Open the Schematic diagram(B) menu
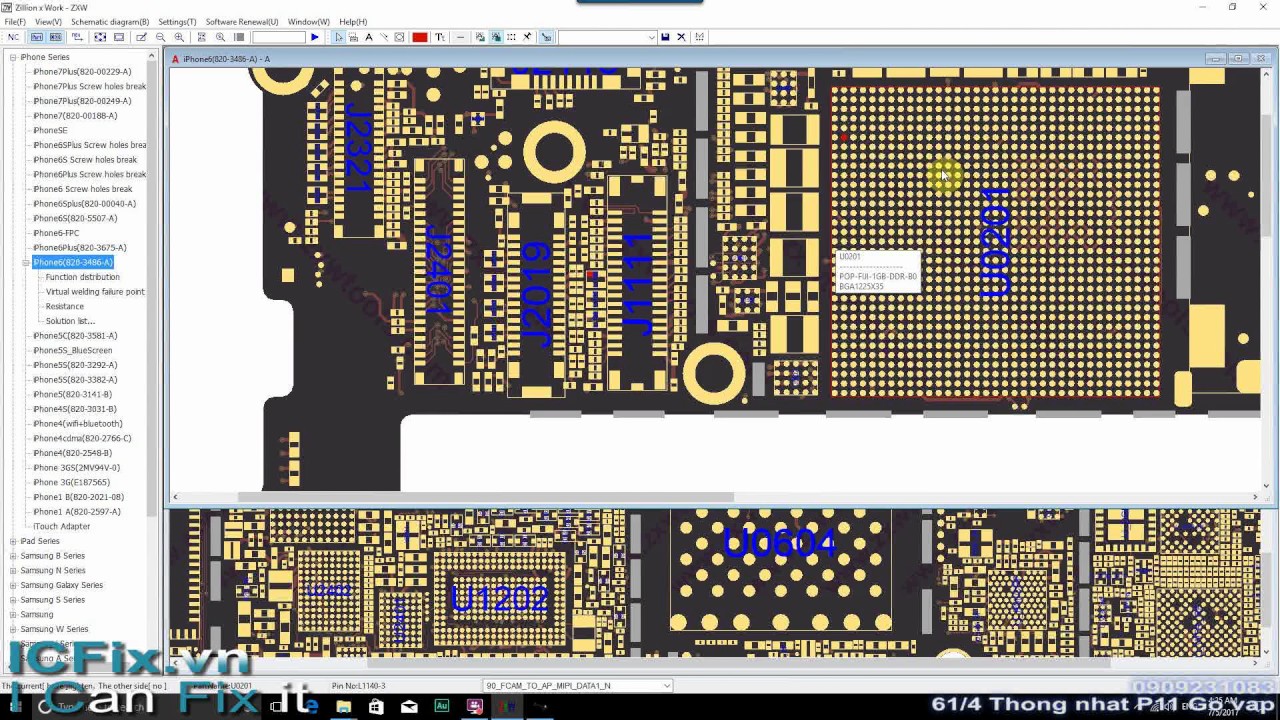 (110, 21)
